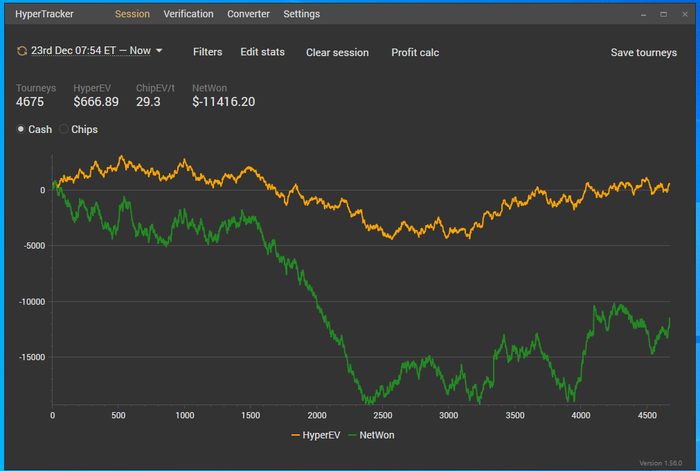Screen dimensions: 700x471
Task: Click the NetWon stat value
Action: point(223,102)
